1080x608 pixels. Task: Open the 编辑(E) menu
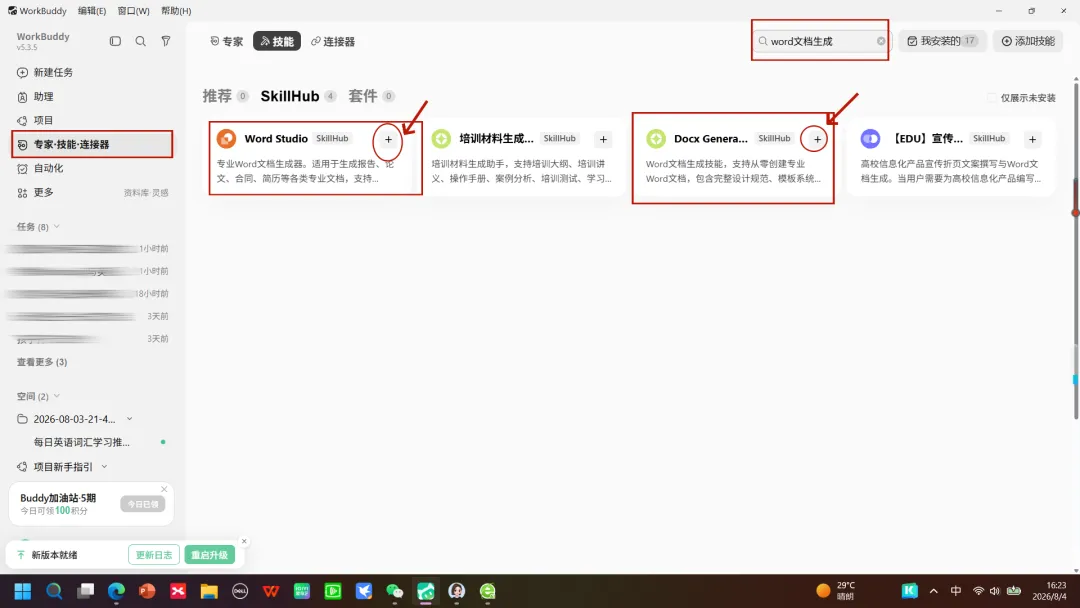pyautogui.click(x=92, y=11)
